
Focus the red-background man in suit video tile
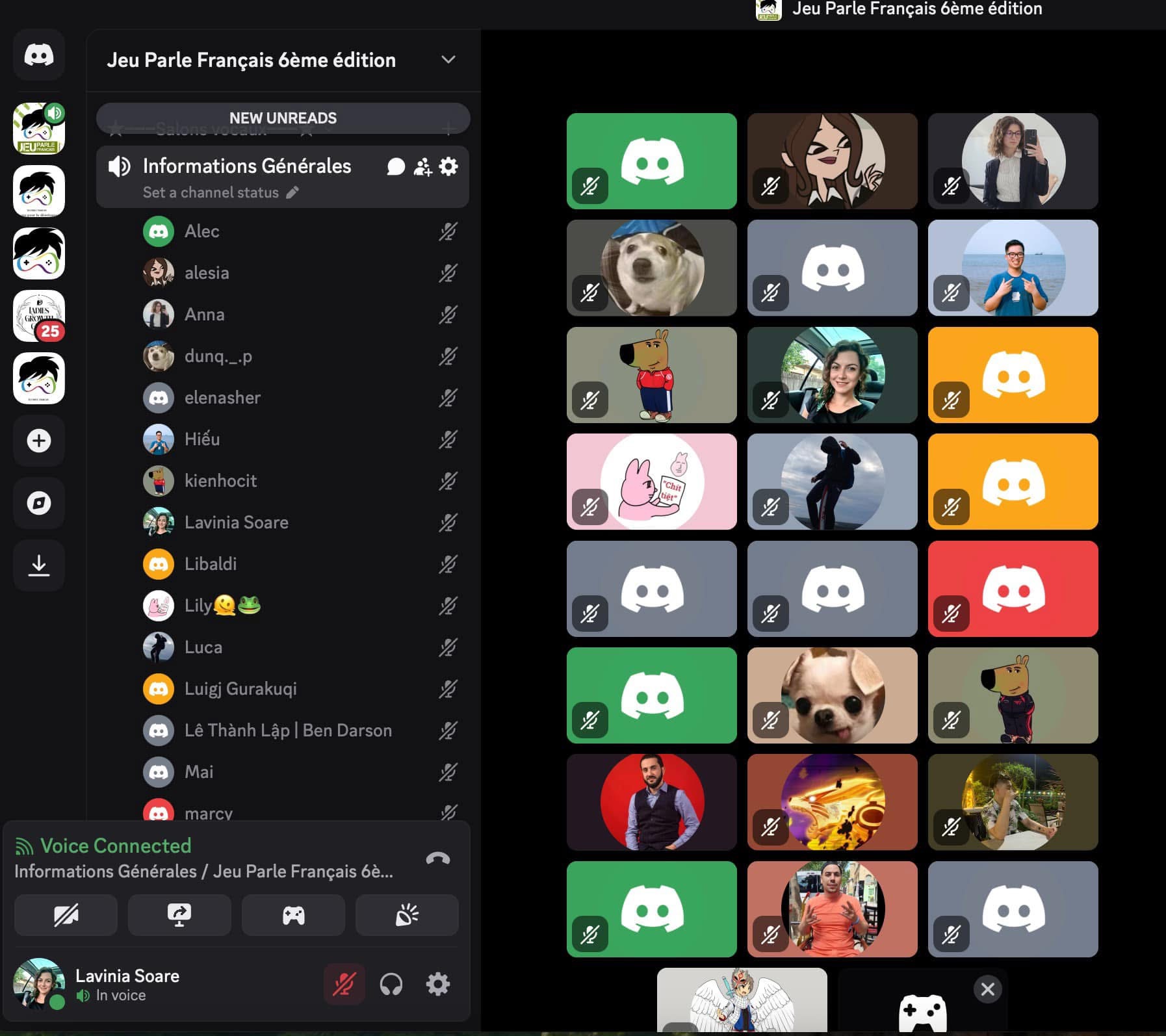coord(652,802)
